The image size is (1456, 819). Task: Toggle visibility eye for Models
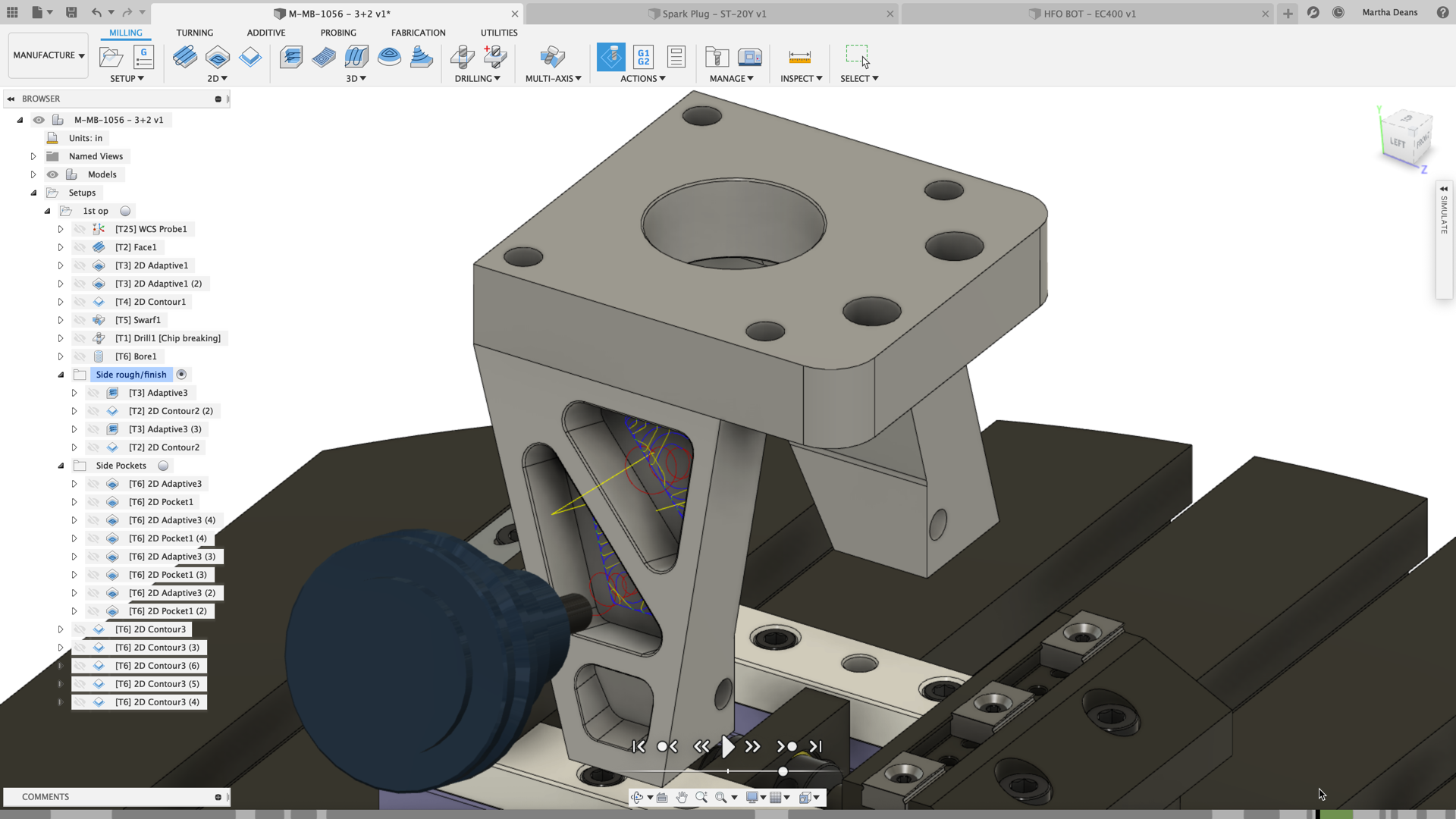pyautogui.click(x=52, y=174)
